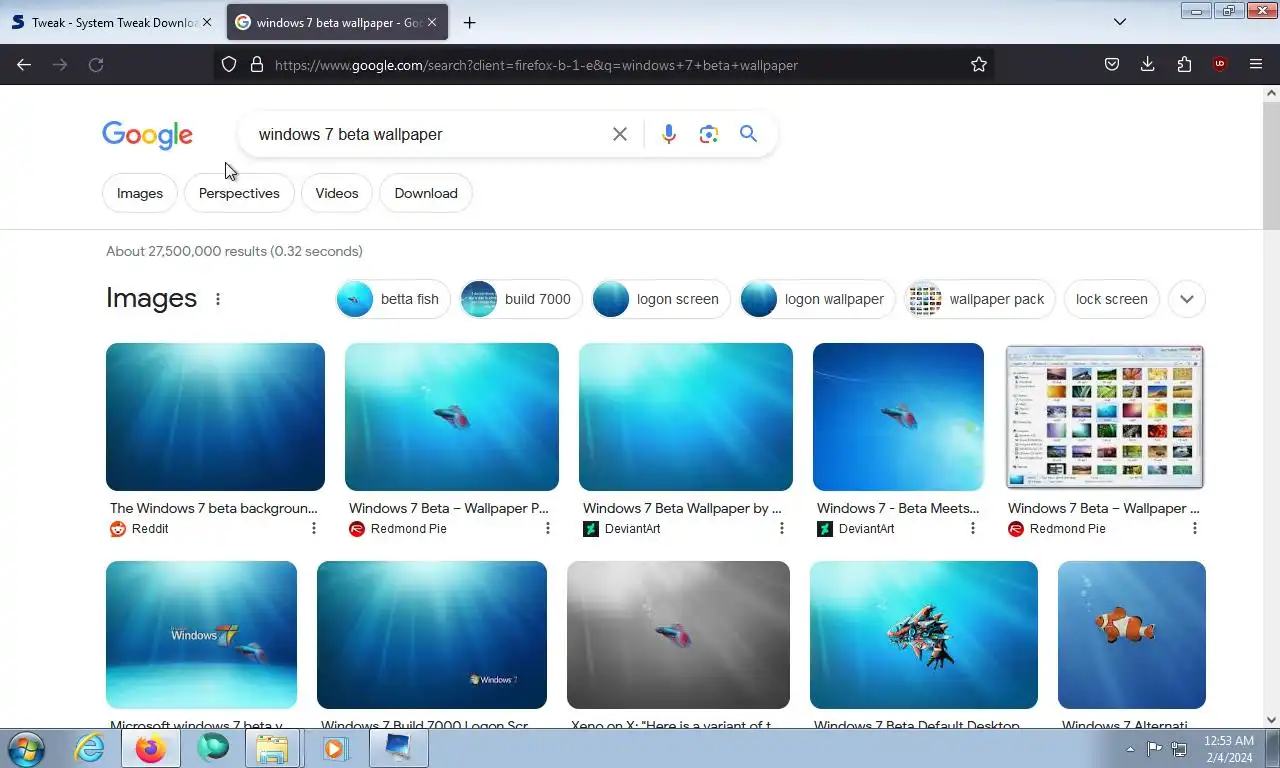
Task: Open the Action Center flag tray icon
Action: click(x=1154, y=748)
